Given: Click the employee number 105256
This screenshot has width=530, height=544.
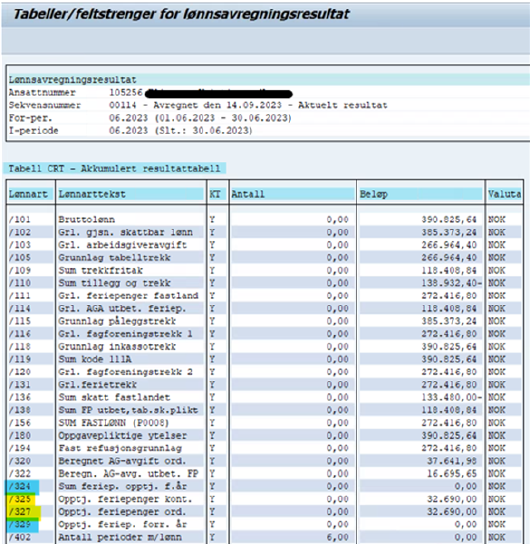Looking at the screenshot, I should coord(126,93).
